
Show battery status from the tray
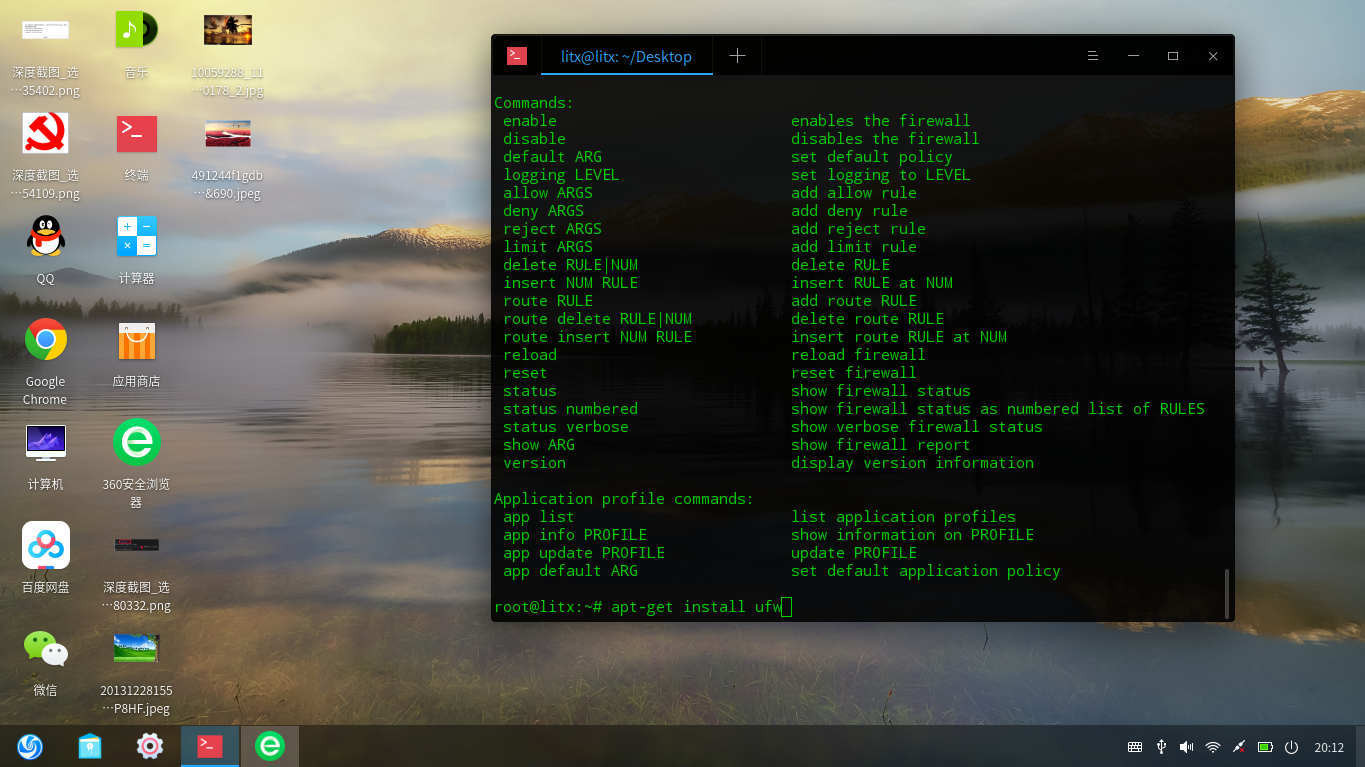pyautogui.click(x=1265, y=746)
